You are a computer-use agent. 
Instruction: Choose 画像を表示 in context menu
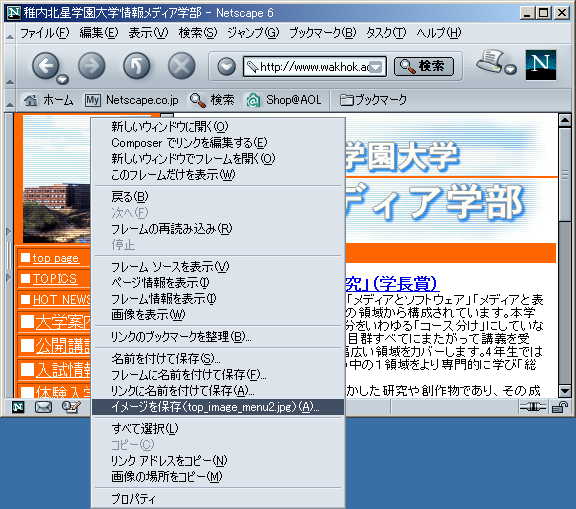pos(218,315)
